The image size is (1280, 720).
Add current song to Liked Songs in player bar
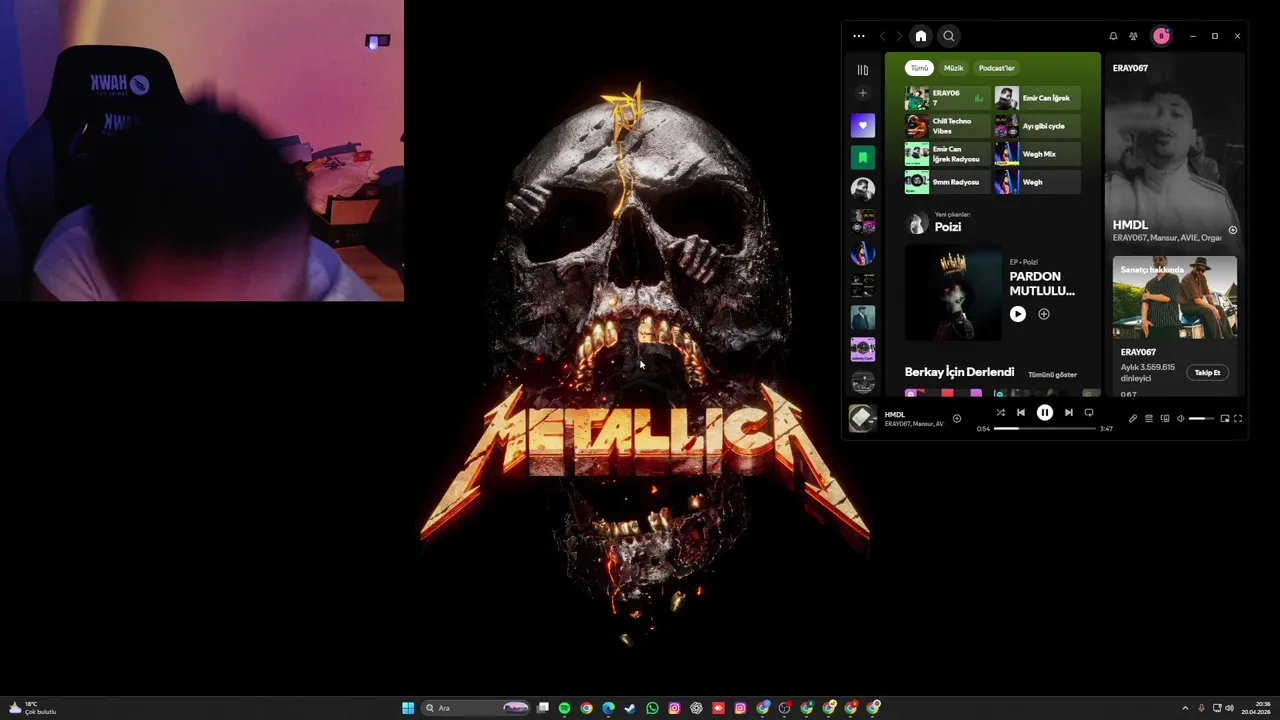pyautogui.click(x=956, y=419)
